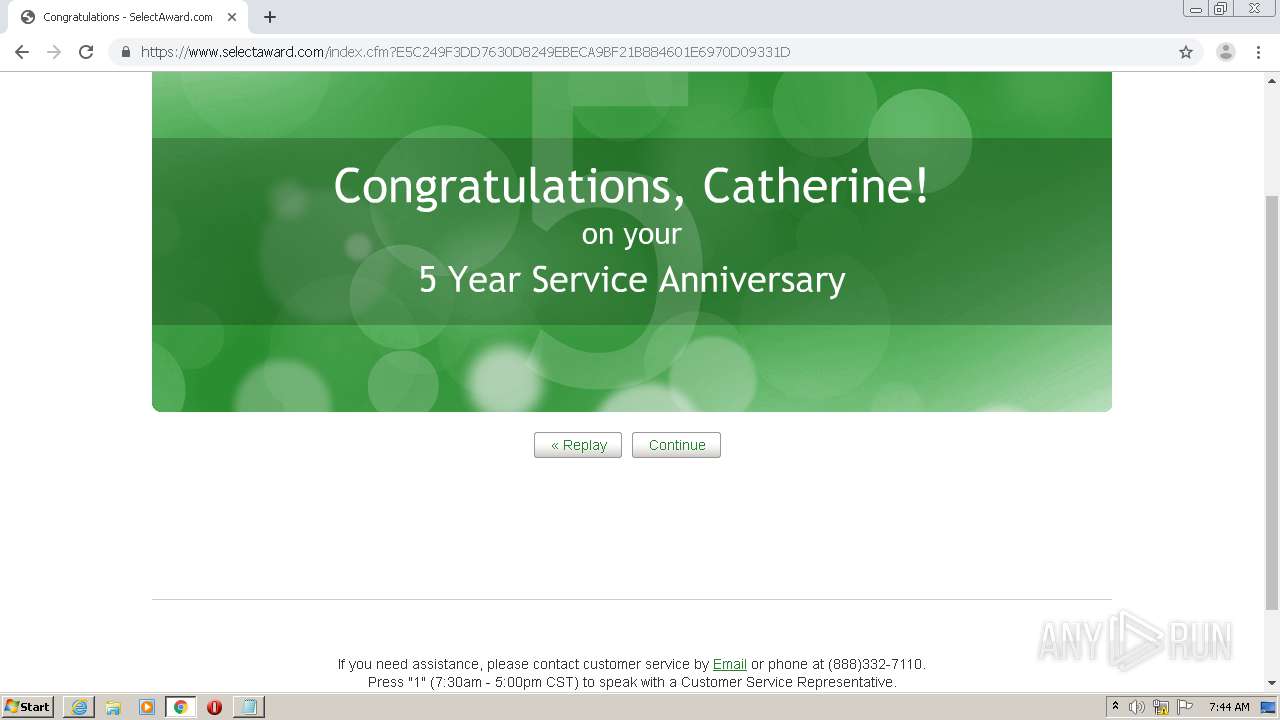1280x720 pixels.
Task: Open a new tab with plus button
Action: (x=270, y=17)
